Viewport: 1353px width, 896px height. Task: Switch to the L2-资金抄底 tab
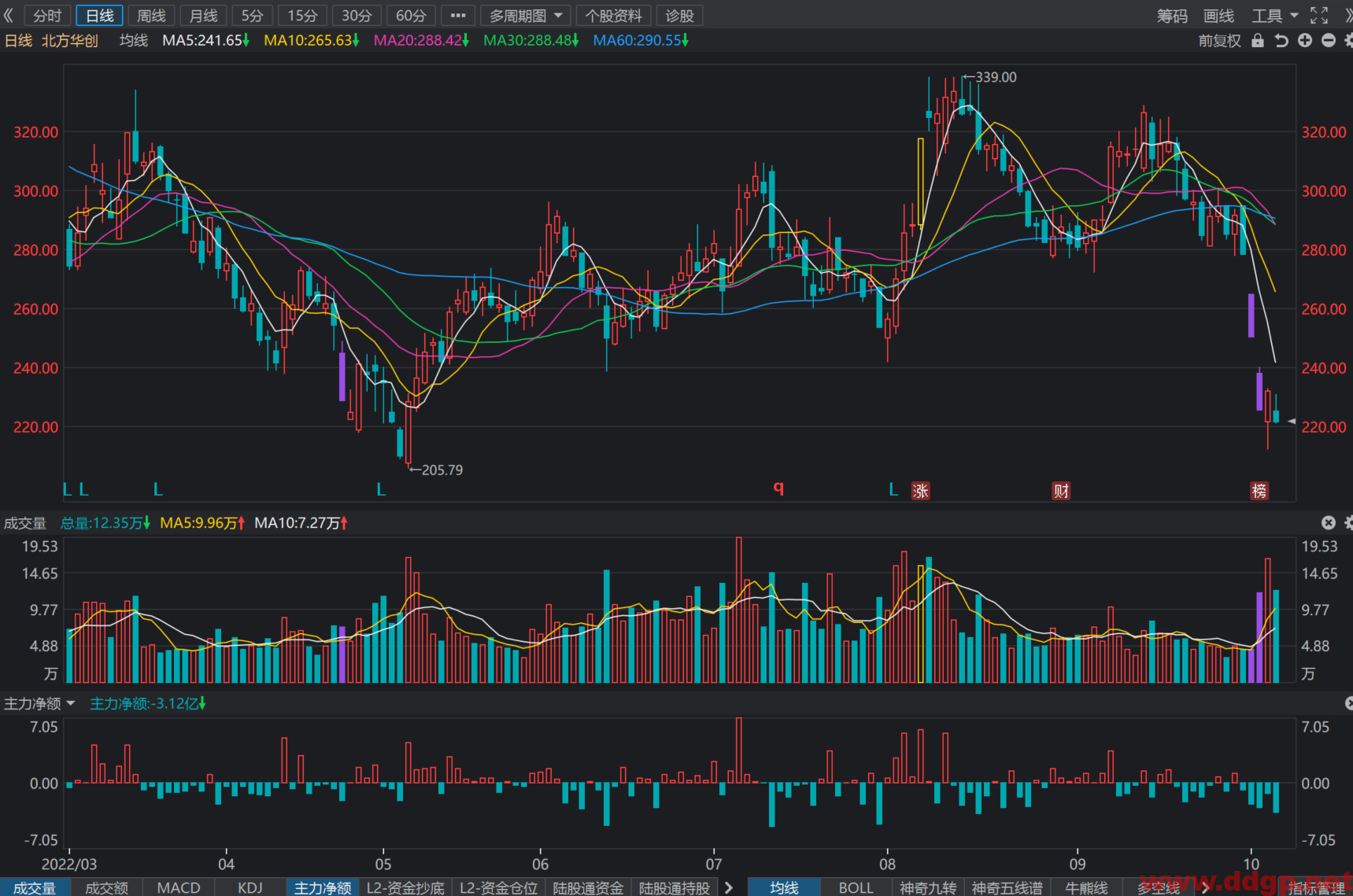click(x=405, y=887)
